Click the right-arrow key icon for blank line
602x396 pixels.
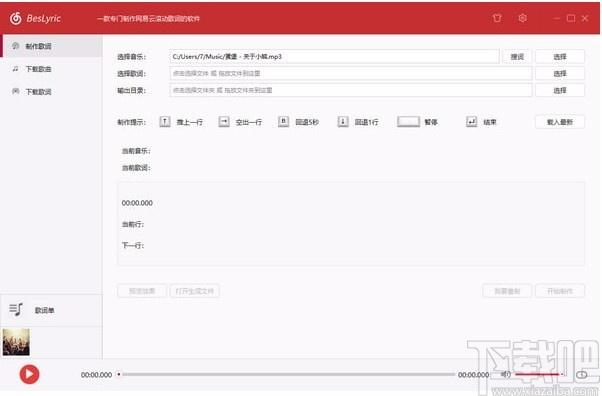coord(224,122)
